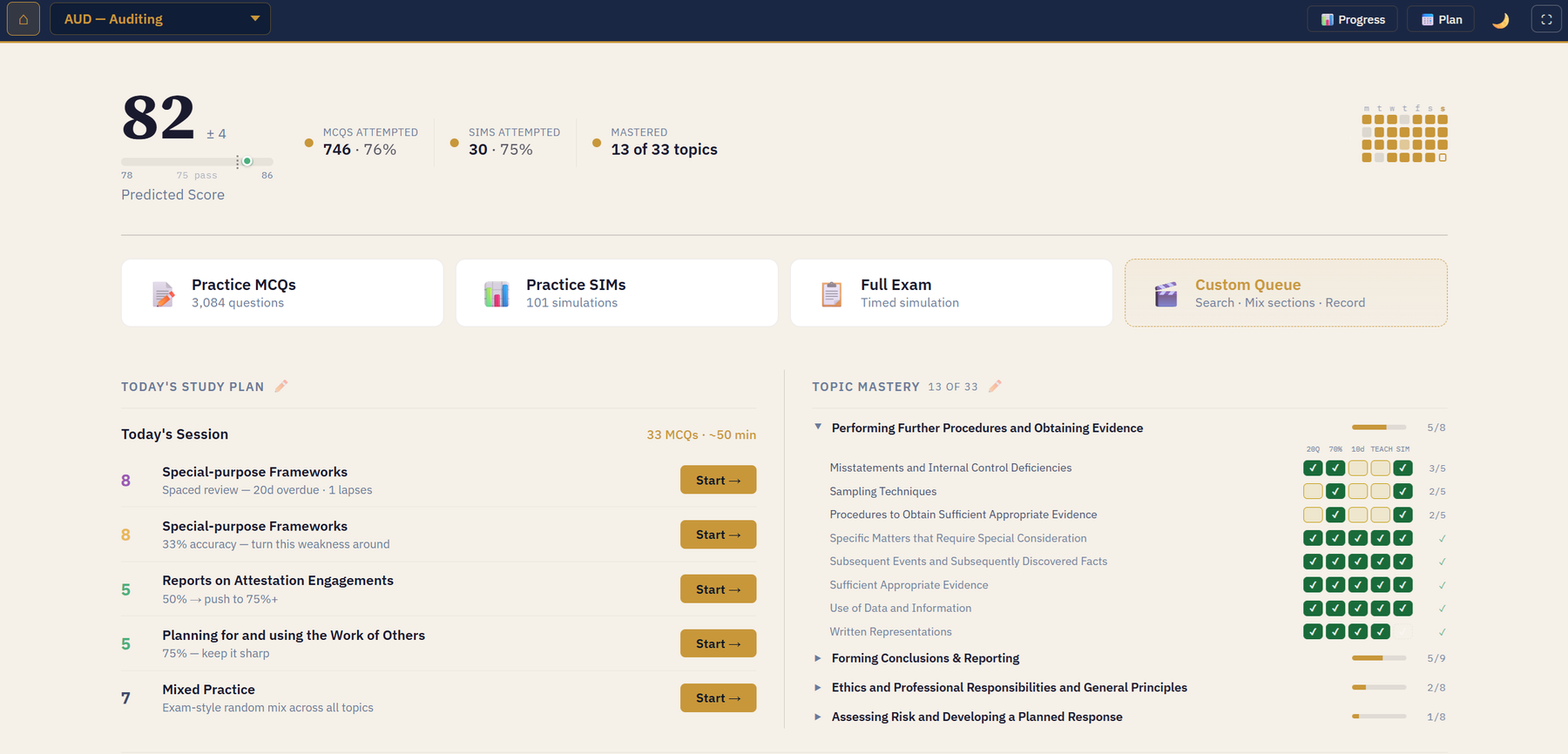
Task: Uncheck 10d for Use of Data and Information
Action: [x=1357, y=608]
